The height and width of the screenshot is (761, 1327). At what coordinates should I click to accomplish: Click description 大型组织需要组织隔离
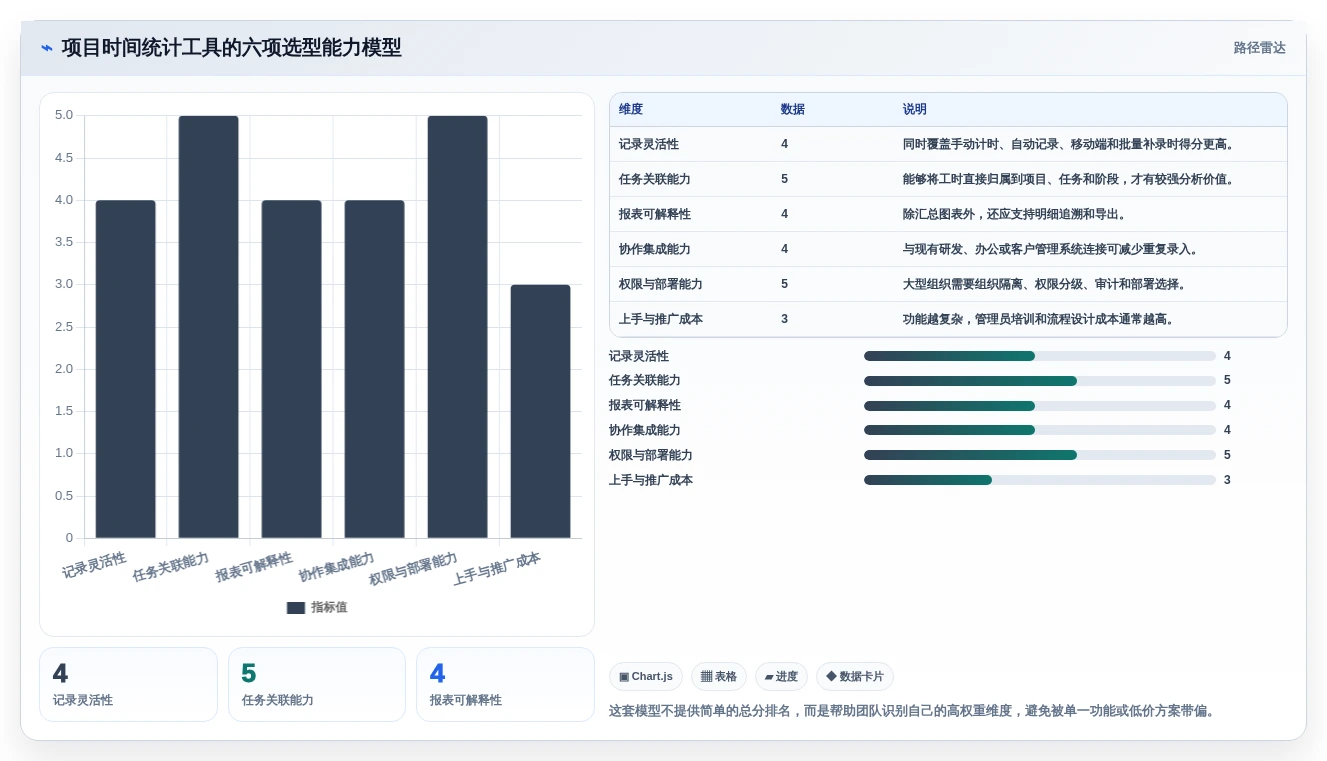[x=1044, y=285]
